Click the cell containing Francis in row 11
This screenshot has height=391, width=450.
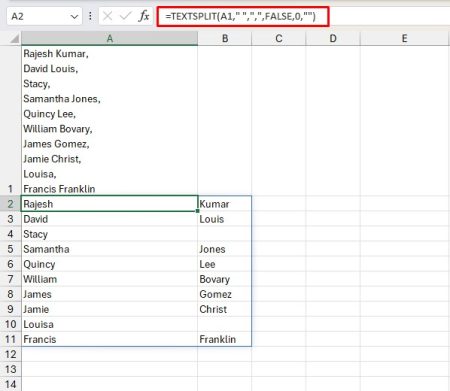point(109,339)
